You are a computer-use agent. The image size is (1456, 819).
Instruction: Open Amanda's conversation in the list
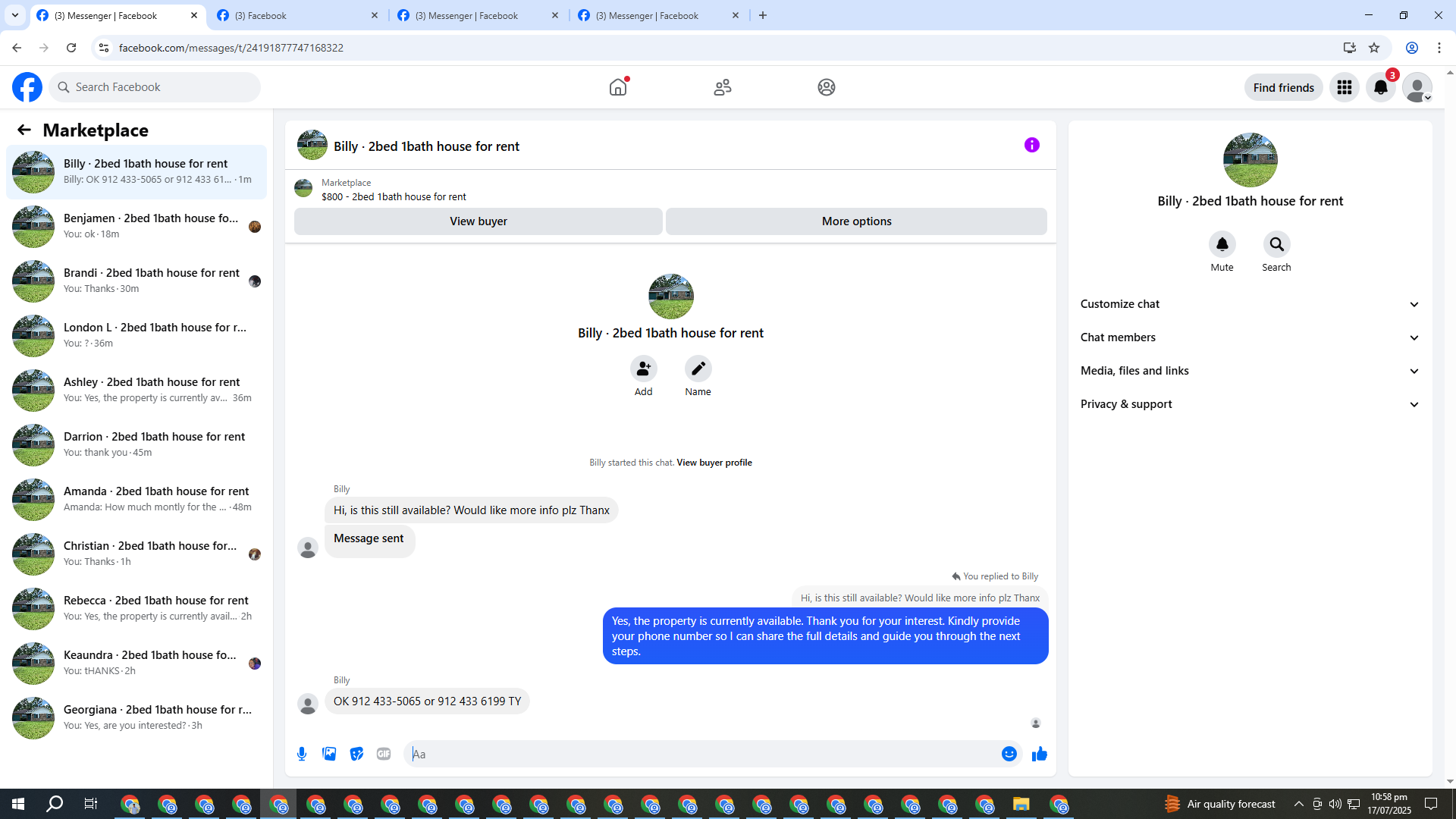(136, 500)
